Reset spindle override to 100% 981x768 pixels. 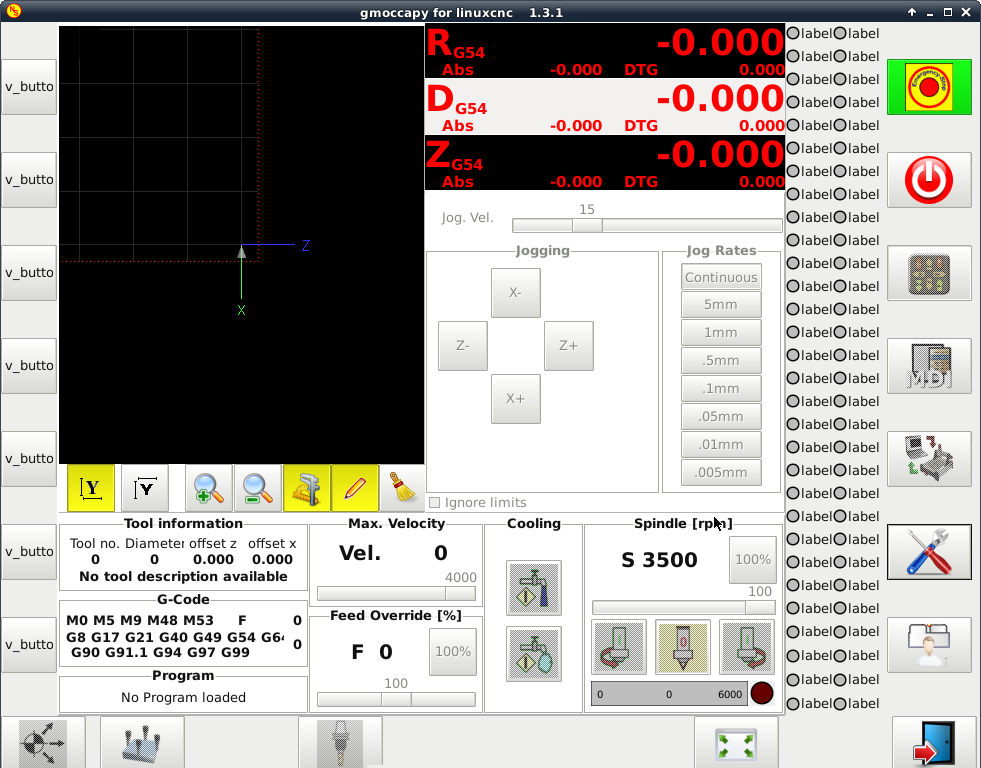click(753, 560)
